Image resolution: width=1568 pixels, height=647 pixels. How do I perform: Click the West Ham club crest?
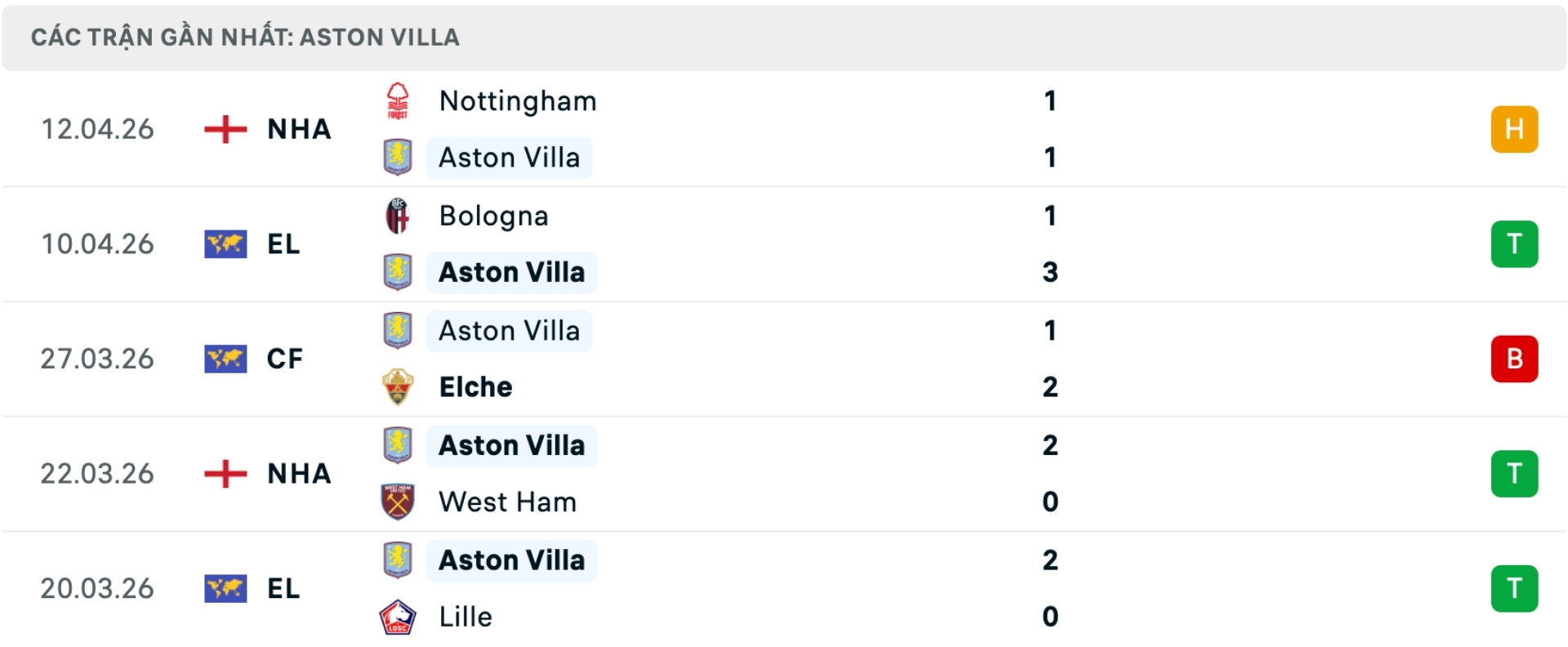pos(398,502)
